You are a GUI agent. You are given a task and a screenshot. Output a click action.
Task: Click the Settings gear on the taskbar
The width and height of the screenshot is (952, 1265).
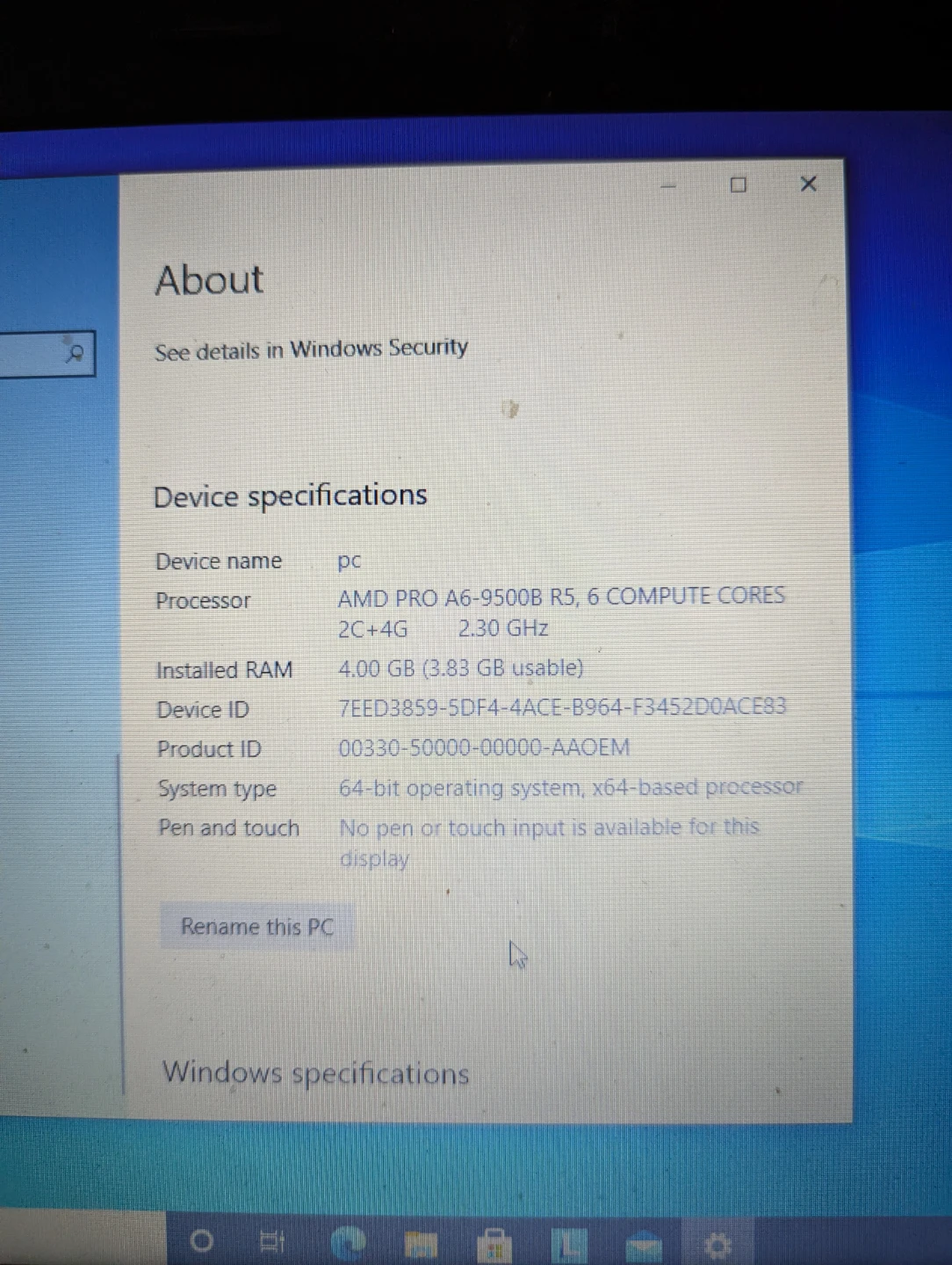[718, 1244]
